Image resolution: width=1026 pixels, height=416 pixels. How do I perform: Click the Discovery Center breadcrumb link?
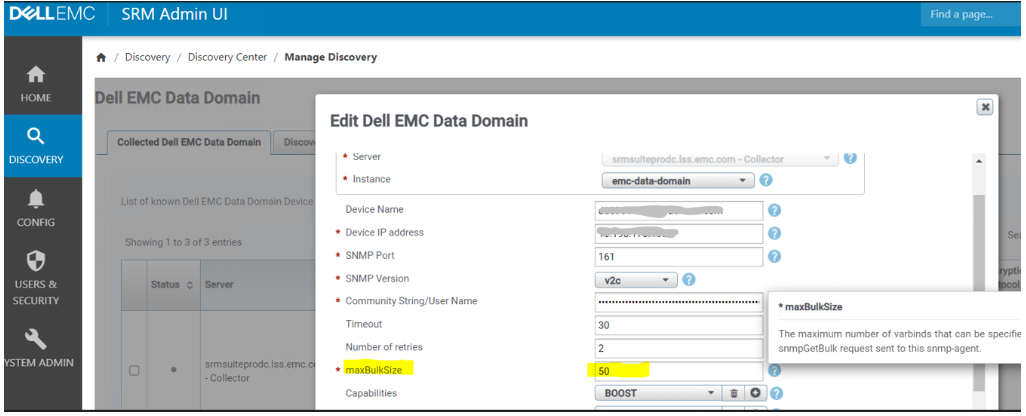point(227,57)
